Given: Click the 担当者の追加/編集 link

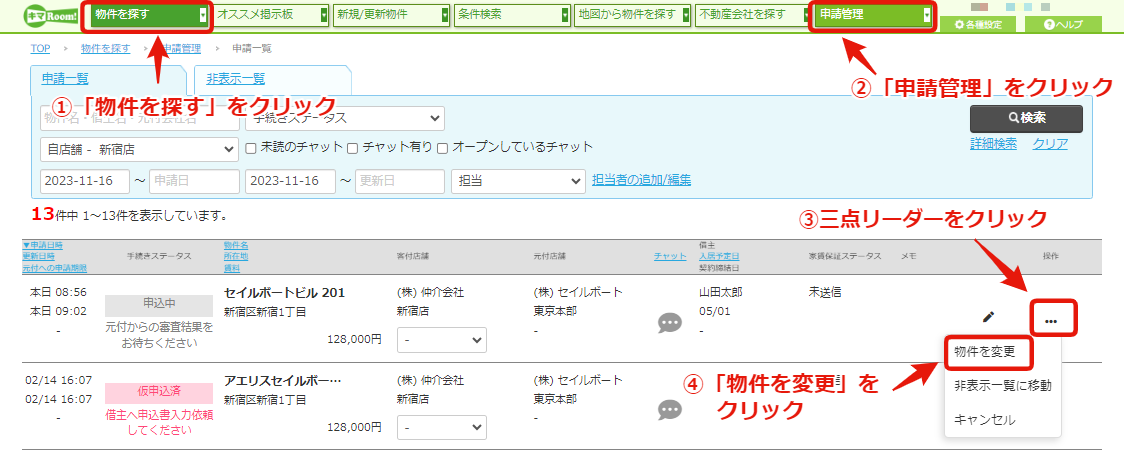Looking at the screenshot, I should (x=642, y=180).
